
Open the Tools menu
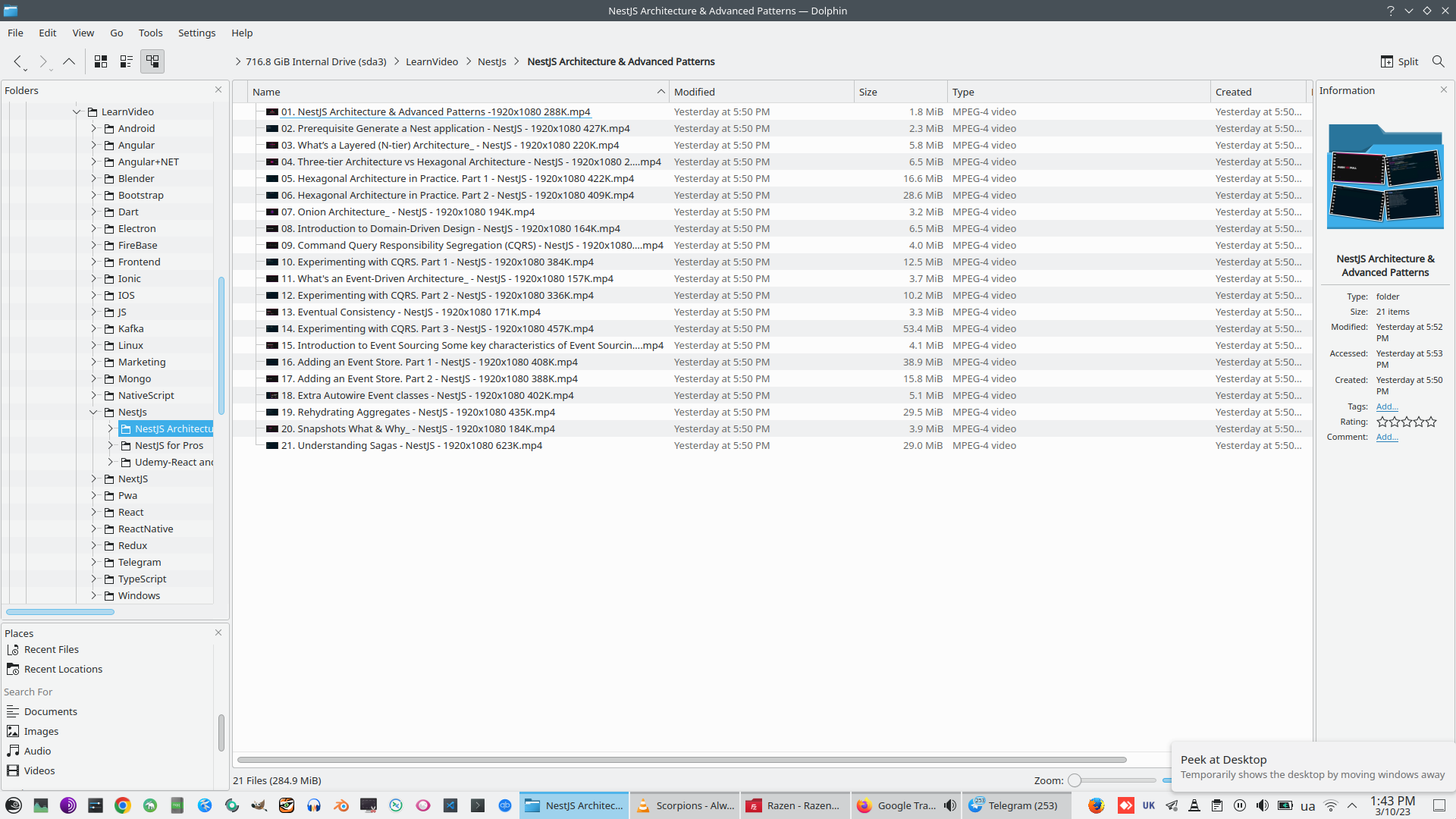point(150,33)
